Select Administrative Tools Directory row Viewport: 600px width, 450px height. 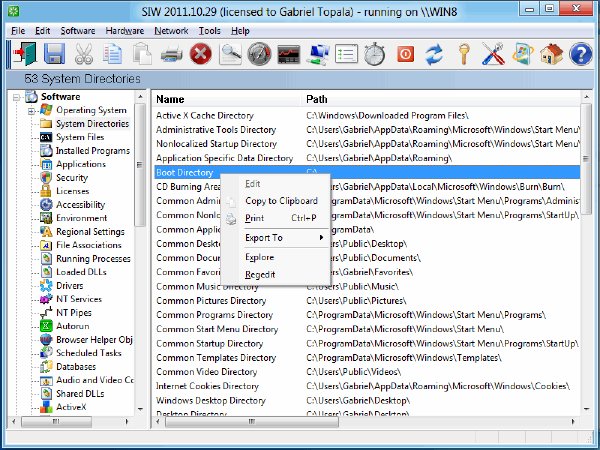(x=366, y=130)
